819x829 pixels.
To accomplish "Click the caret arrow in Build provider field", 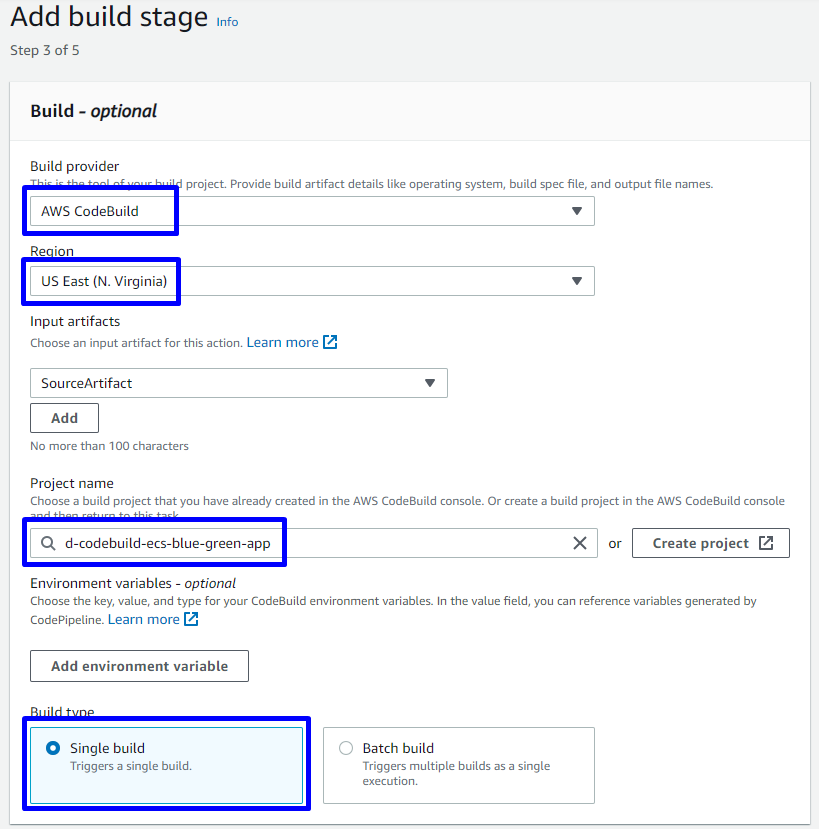I will (576, 211).
